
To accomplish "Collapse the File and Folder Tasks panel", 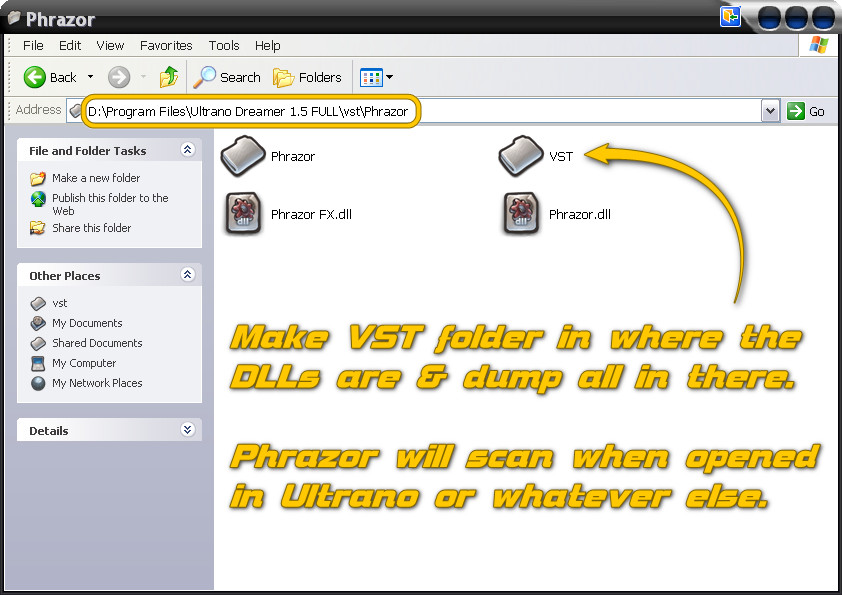I will click(x=187, y=150).
